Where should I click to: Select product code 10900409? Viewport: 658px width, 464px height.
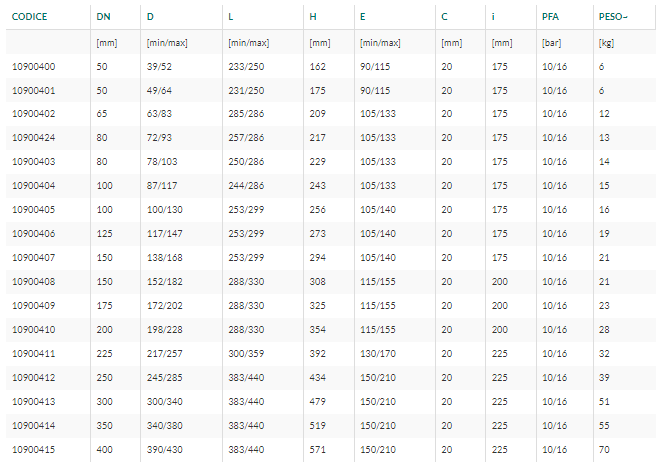pyautogui.click(x=34, y=305)
